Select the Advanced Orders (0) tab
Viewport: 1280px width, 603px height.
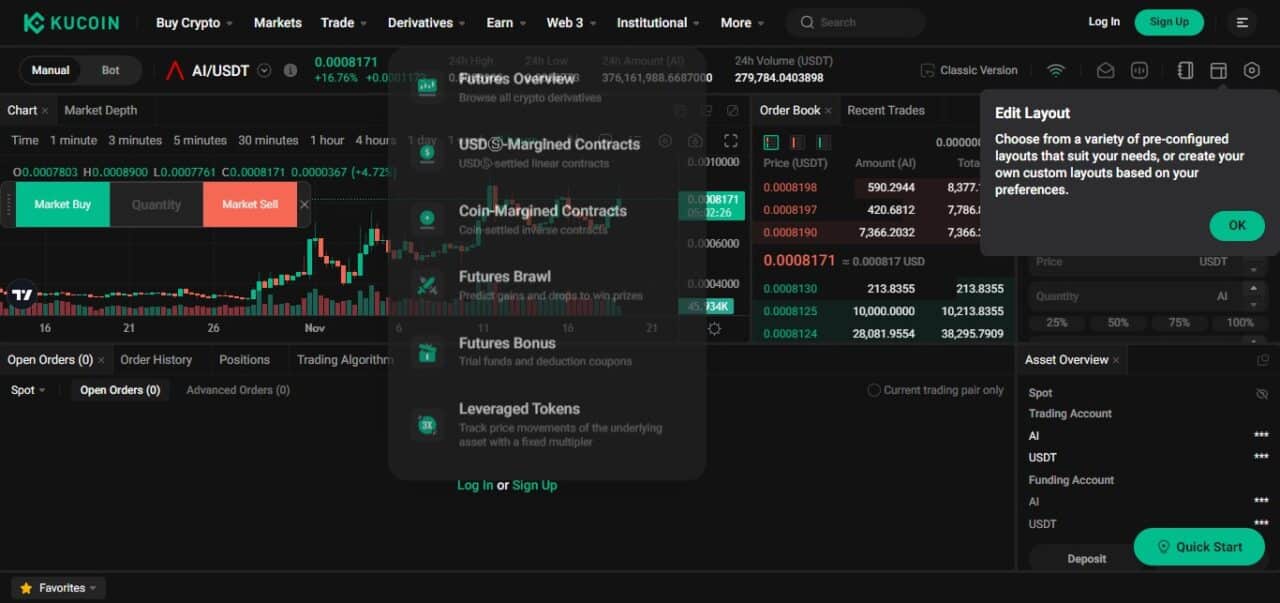coord(238,390)
